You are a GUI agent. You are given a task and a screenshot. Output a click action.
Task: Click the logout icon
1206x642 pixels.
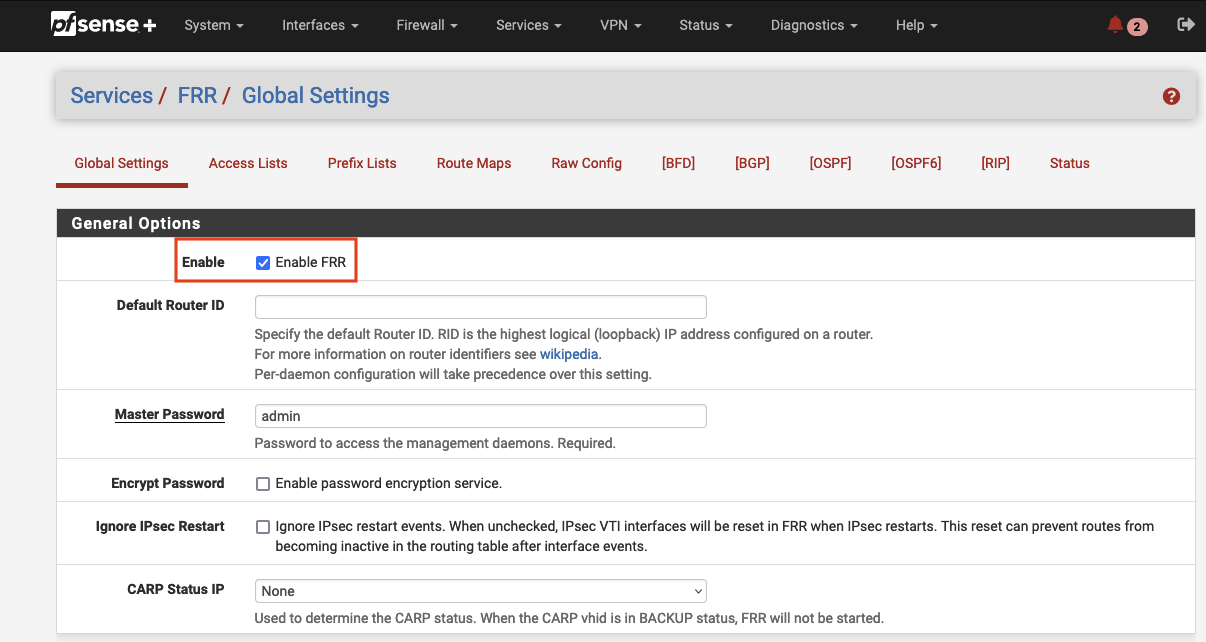(1186, 24)
